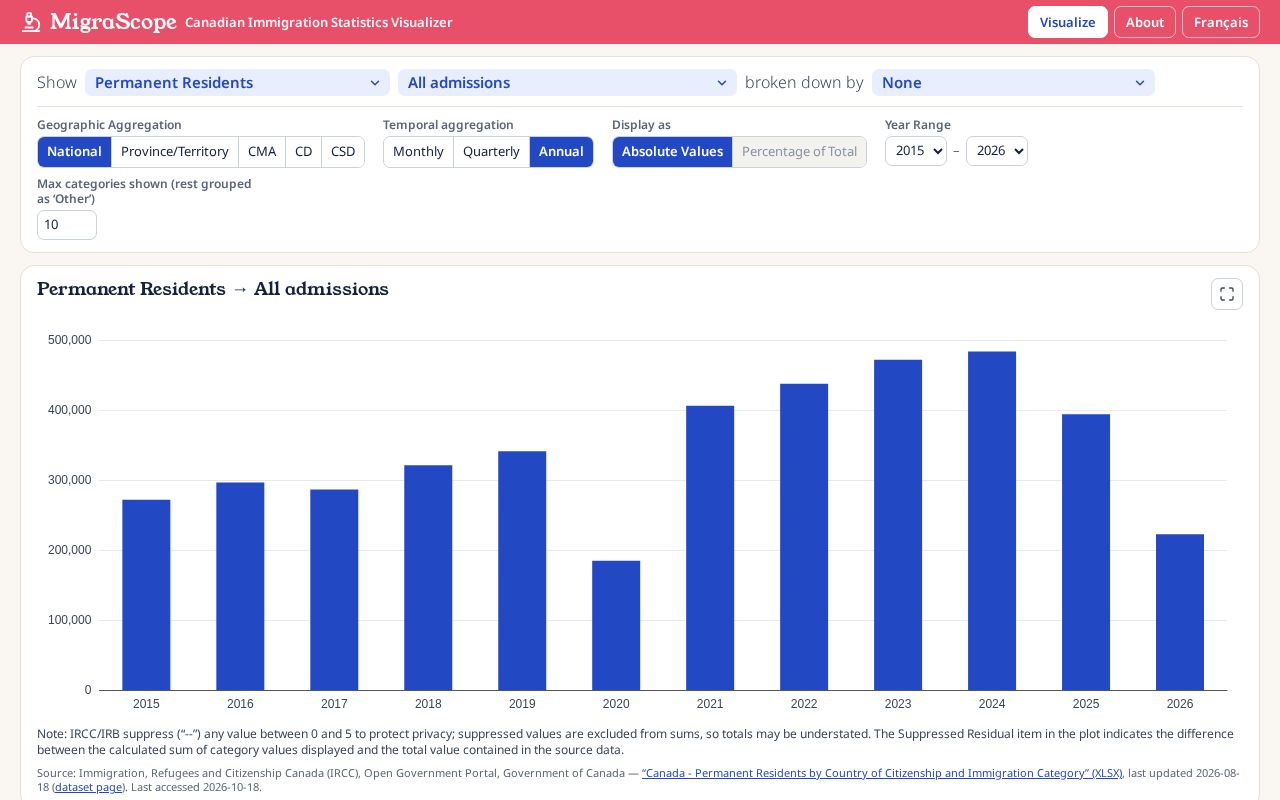Open the 'broken down by' None dropdown
1280x800 pixels.
pyautogui.click(x=1013, y=83)
